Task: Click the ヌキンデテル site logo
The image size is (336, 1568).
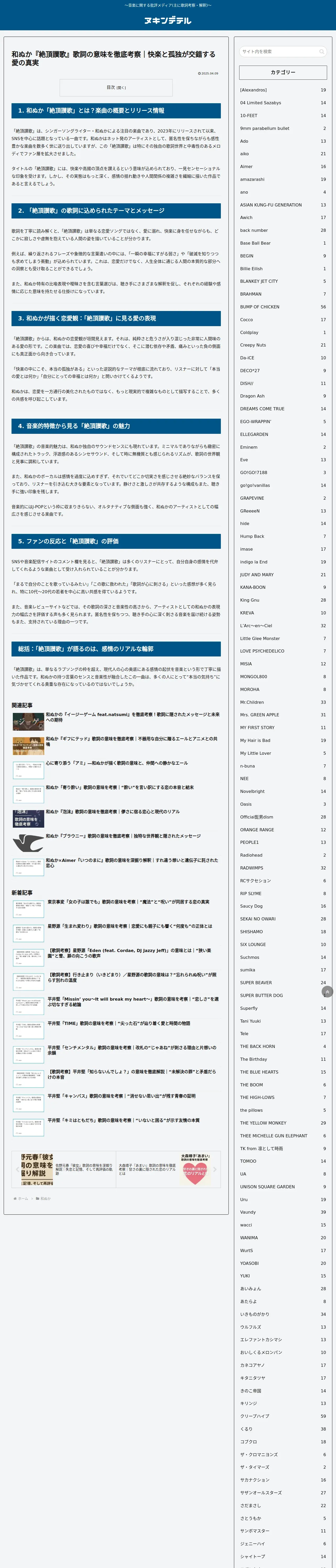Action: (168, 20)
